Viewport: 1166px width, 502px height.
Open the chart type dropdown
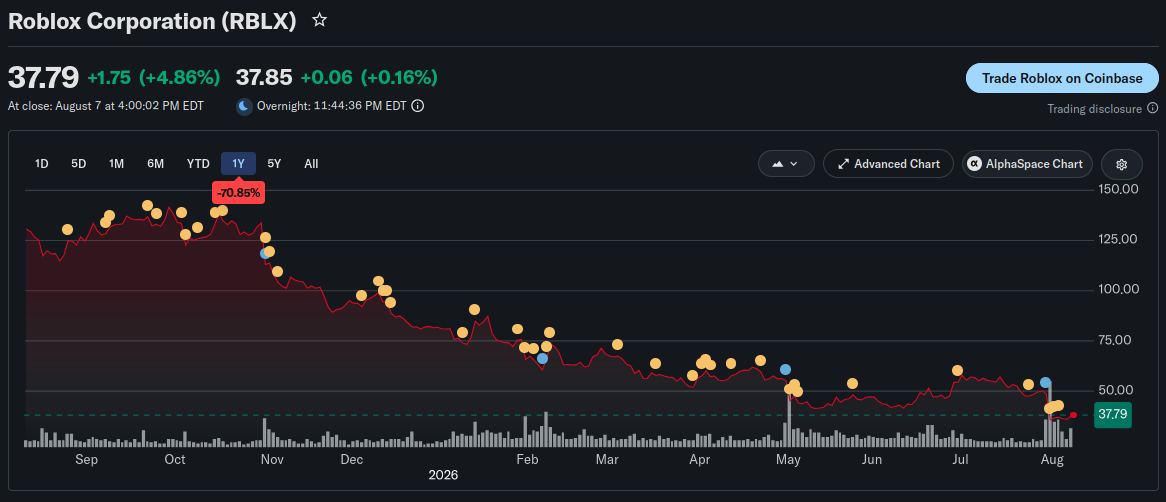[786, 164]
